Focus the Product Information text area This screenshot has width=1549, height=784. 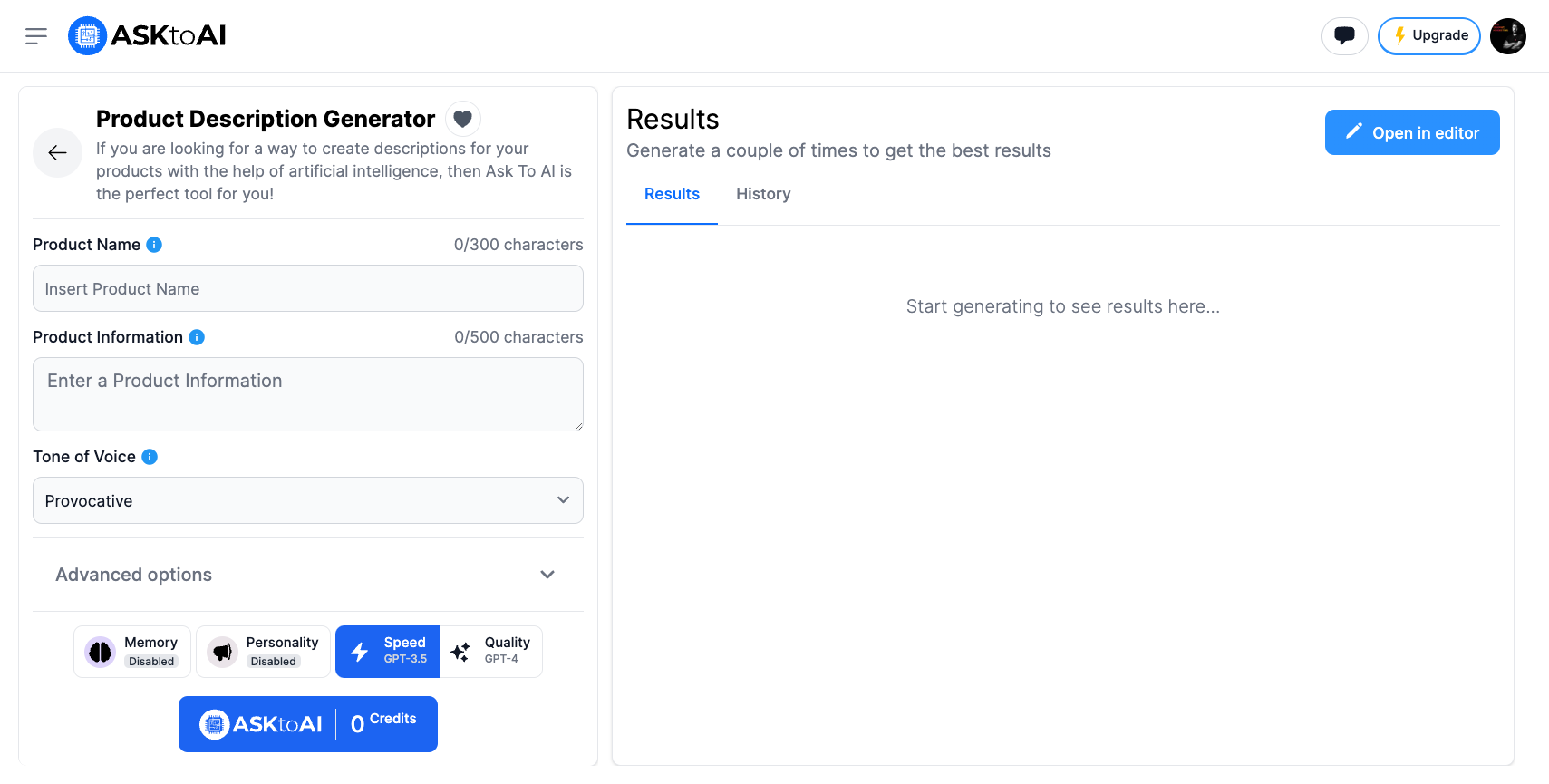tap(308, 394)
